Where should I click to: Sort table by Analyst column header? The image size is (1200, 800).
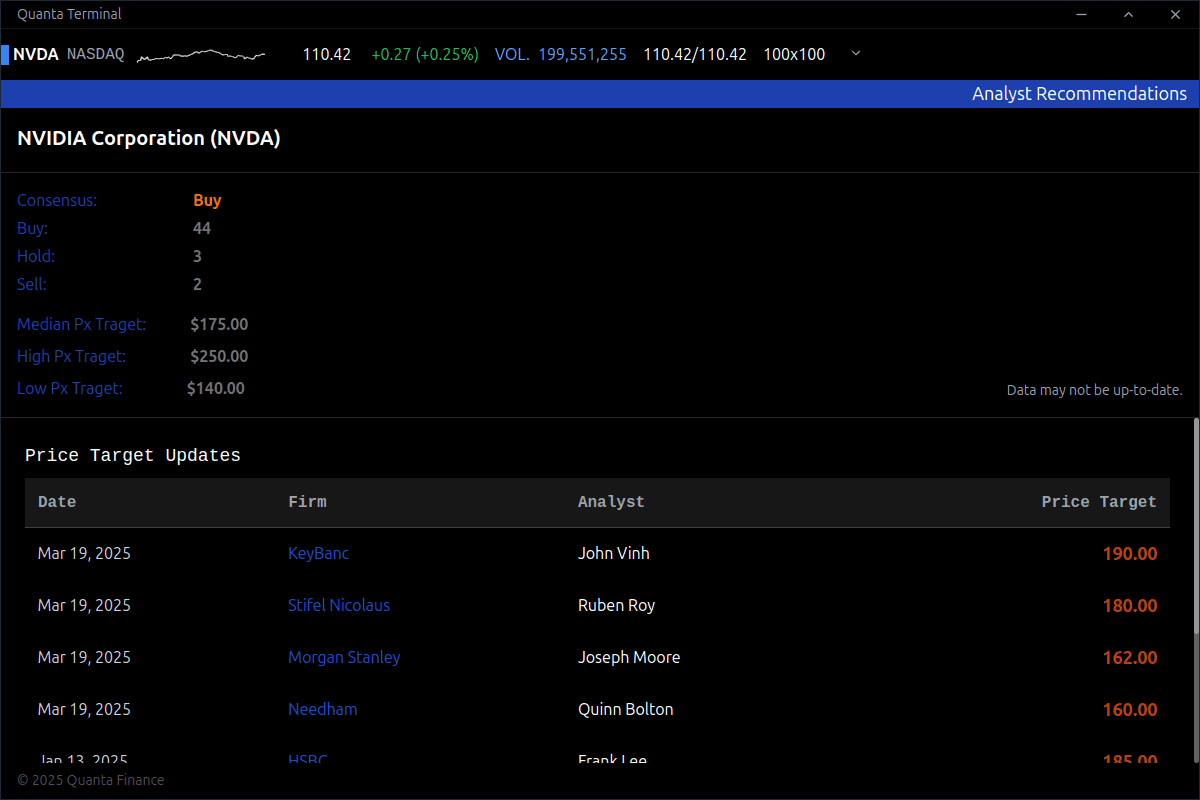click(611, 502)
